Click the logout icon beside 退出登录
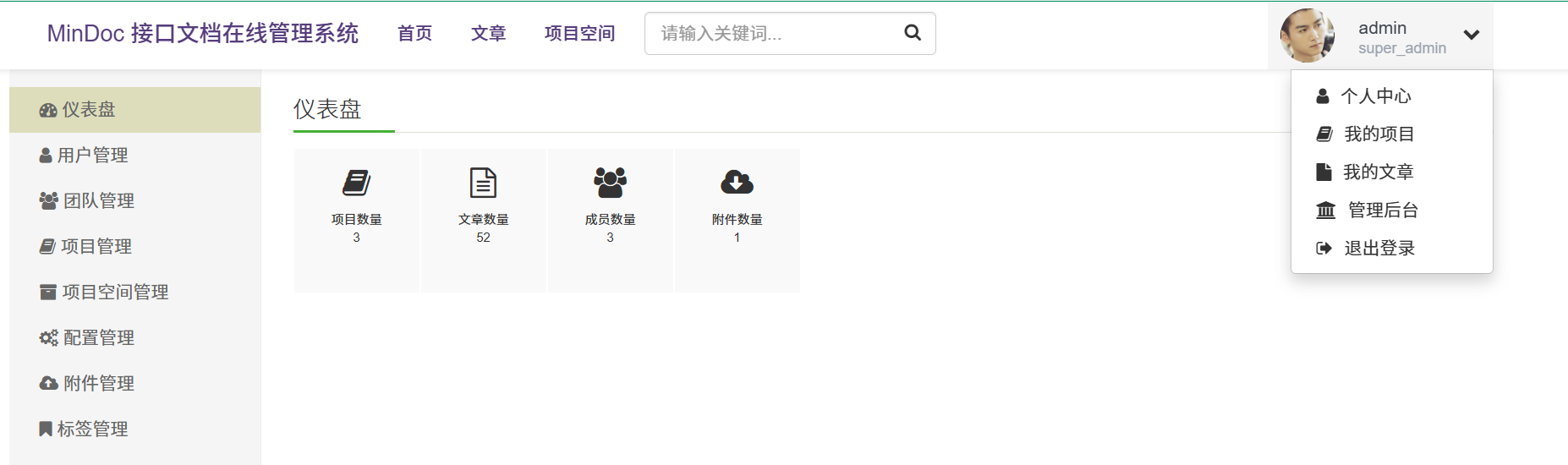The image size is (1568, 465). pyautogui.click(x=1324, y=249)
